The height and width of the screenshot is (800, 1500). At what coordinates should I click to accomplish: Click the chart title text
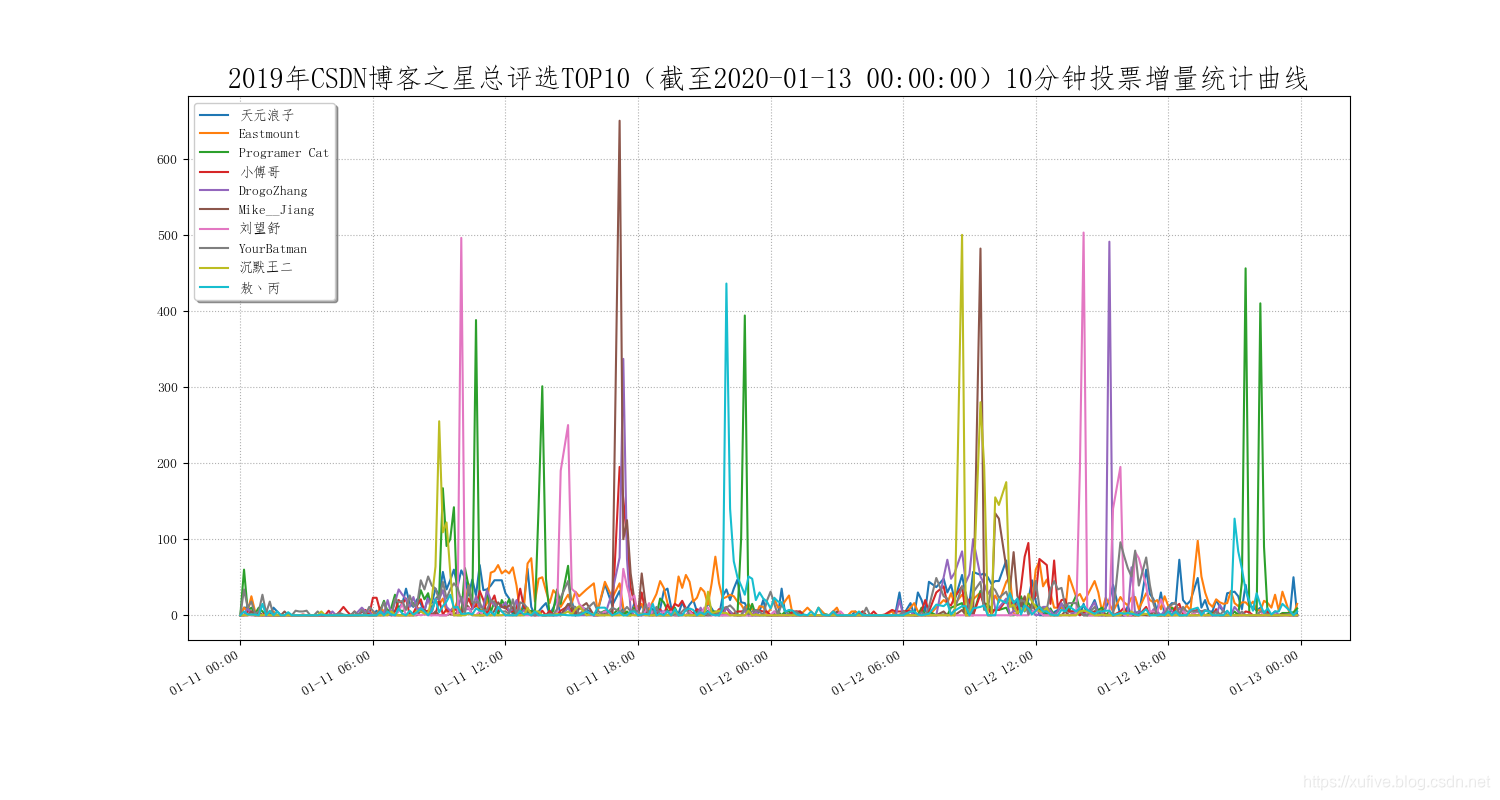coord(768,79)
